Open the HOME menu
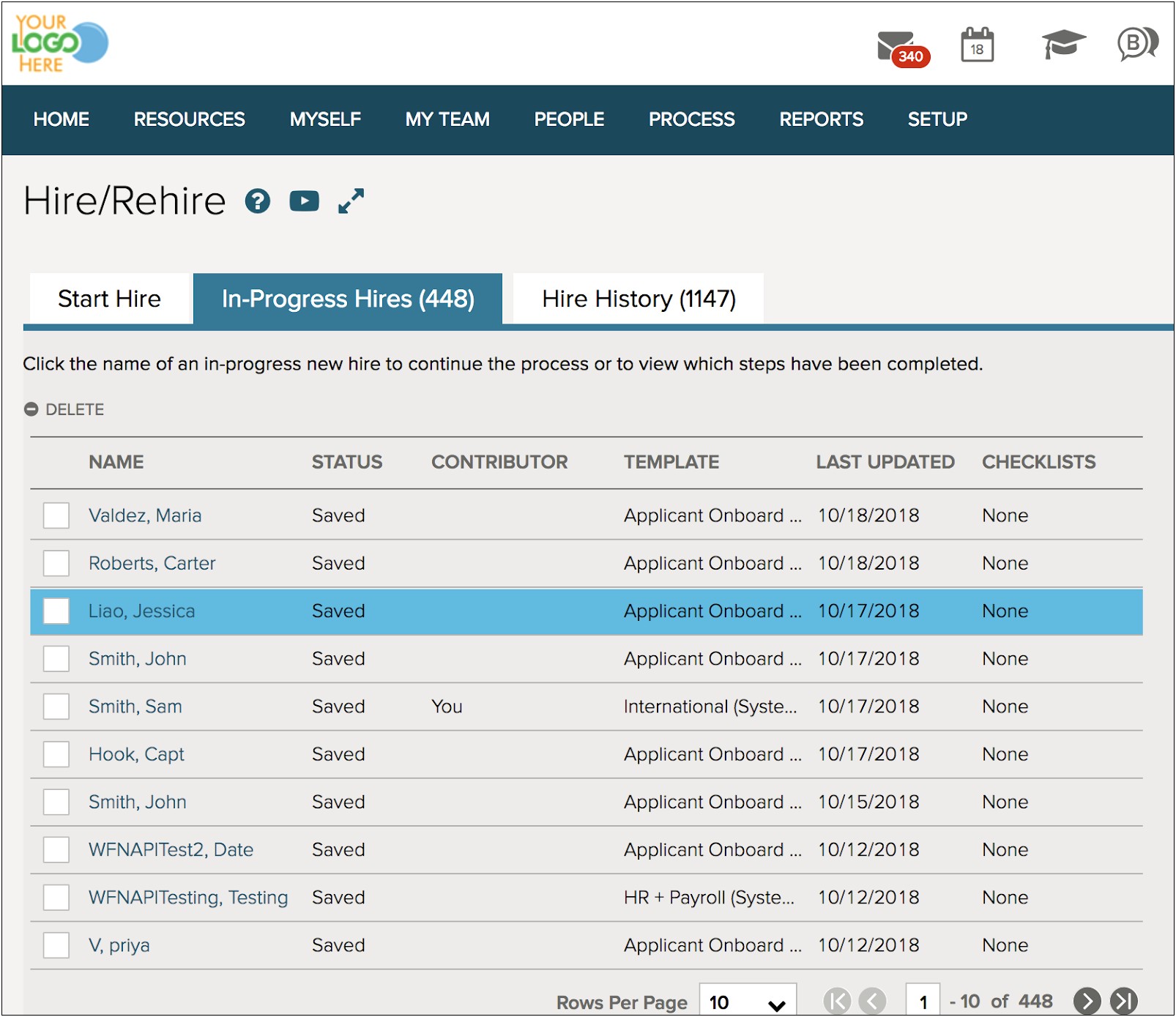This screenshot has height=1017, width=1176. (x=62, y=119)
